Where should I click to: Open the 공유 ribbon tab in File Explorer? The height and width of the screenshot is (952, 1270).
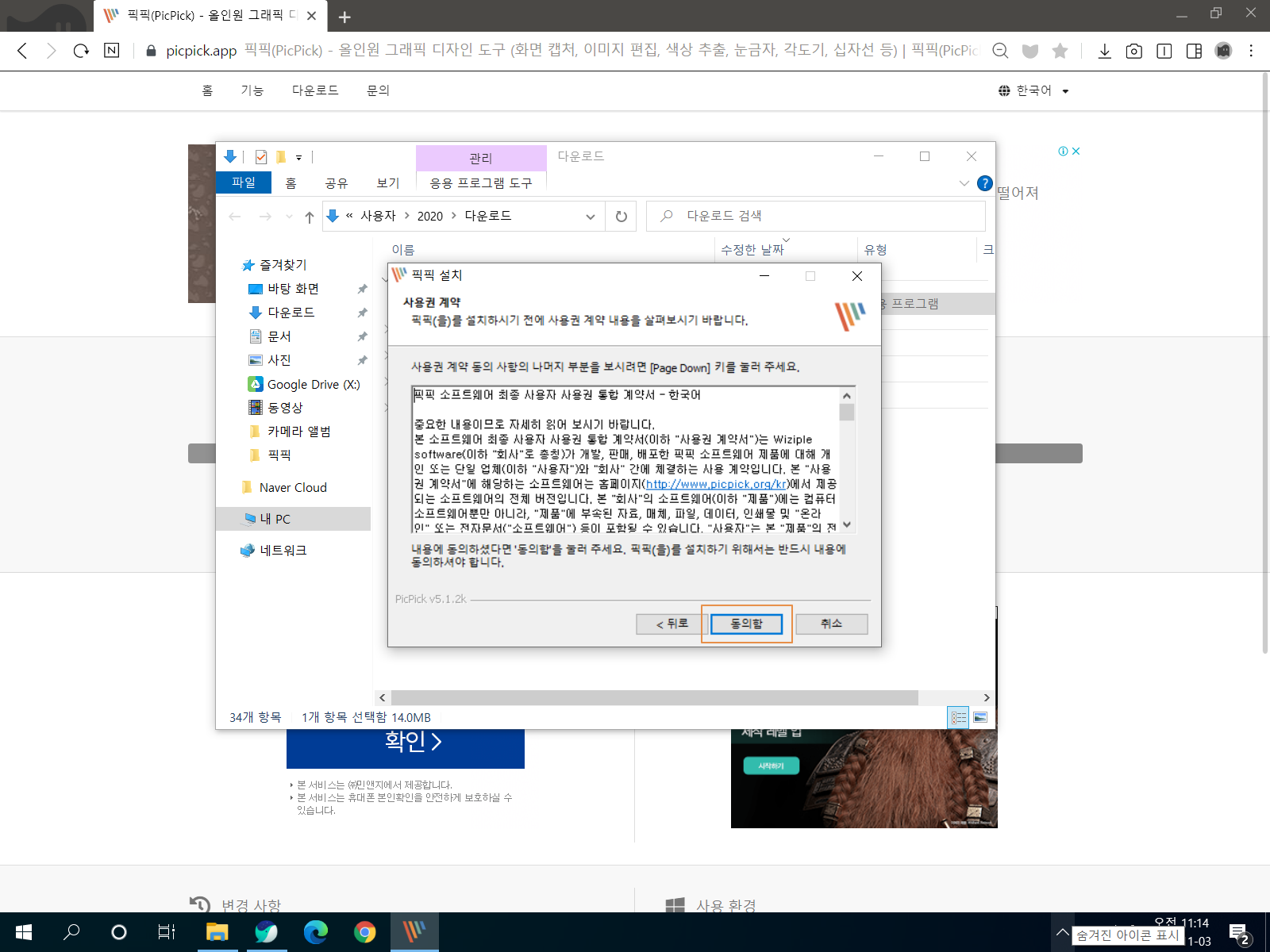click(x=337, y=183)
